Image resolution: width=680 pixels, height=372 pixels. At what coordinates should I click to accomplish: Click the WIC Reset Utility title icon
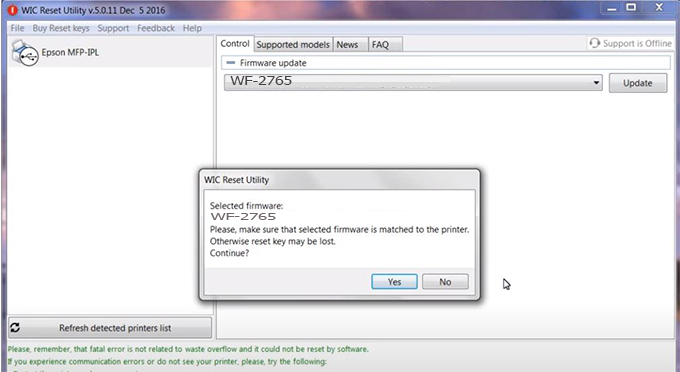[13, 10]
